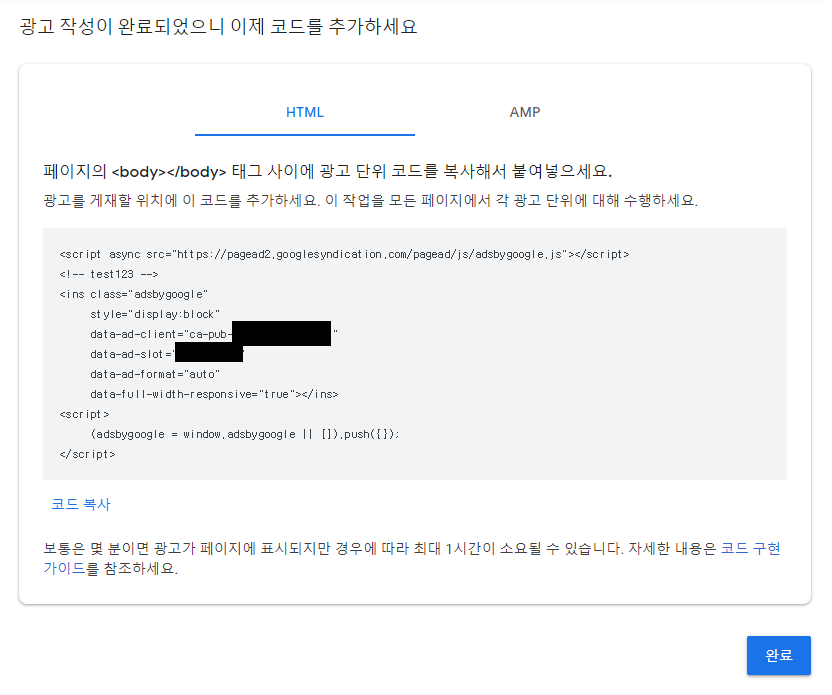Click the closing </script> tag line
This screenshot has height=695, width=832.
click(x=88, y=455)
